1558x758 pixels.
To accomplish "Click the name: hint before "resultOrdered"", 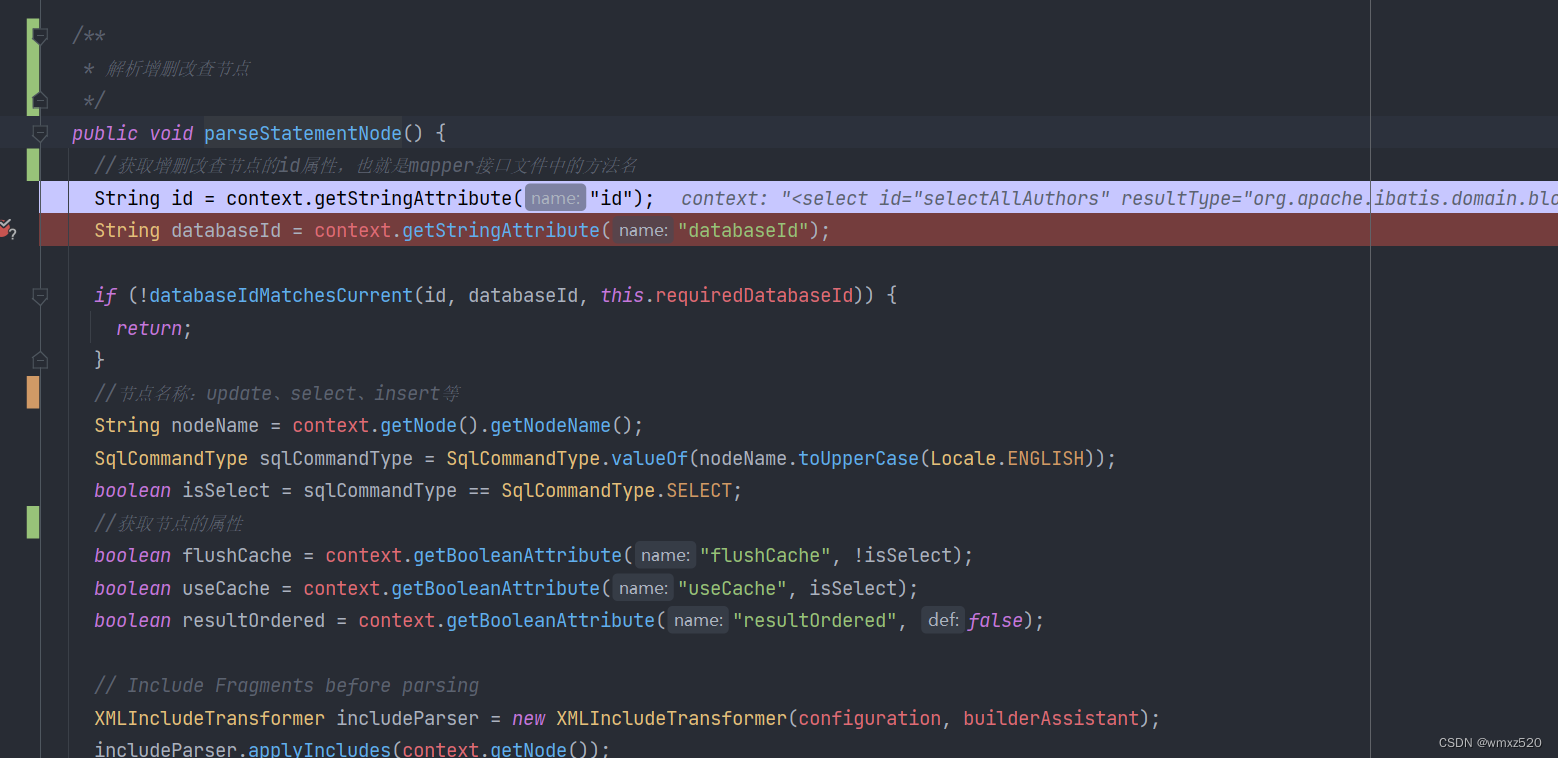I will pyautogui.click(x=698, y=620).
